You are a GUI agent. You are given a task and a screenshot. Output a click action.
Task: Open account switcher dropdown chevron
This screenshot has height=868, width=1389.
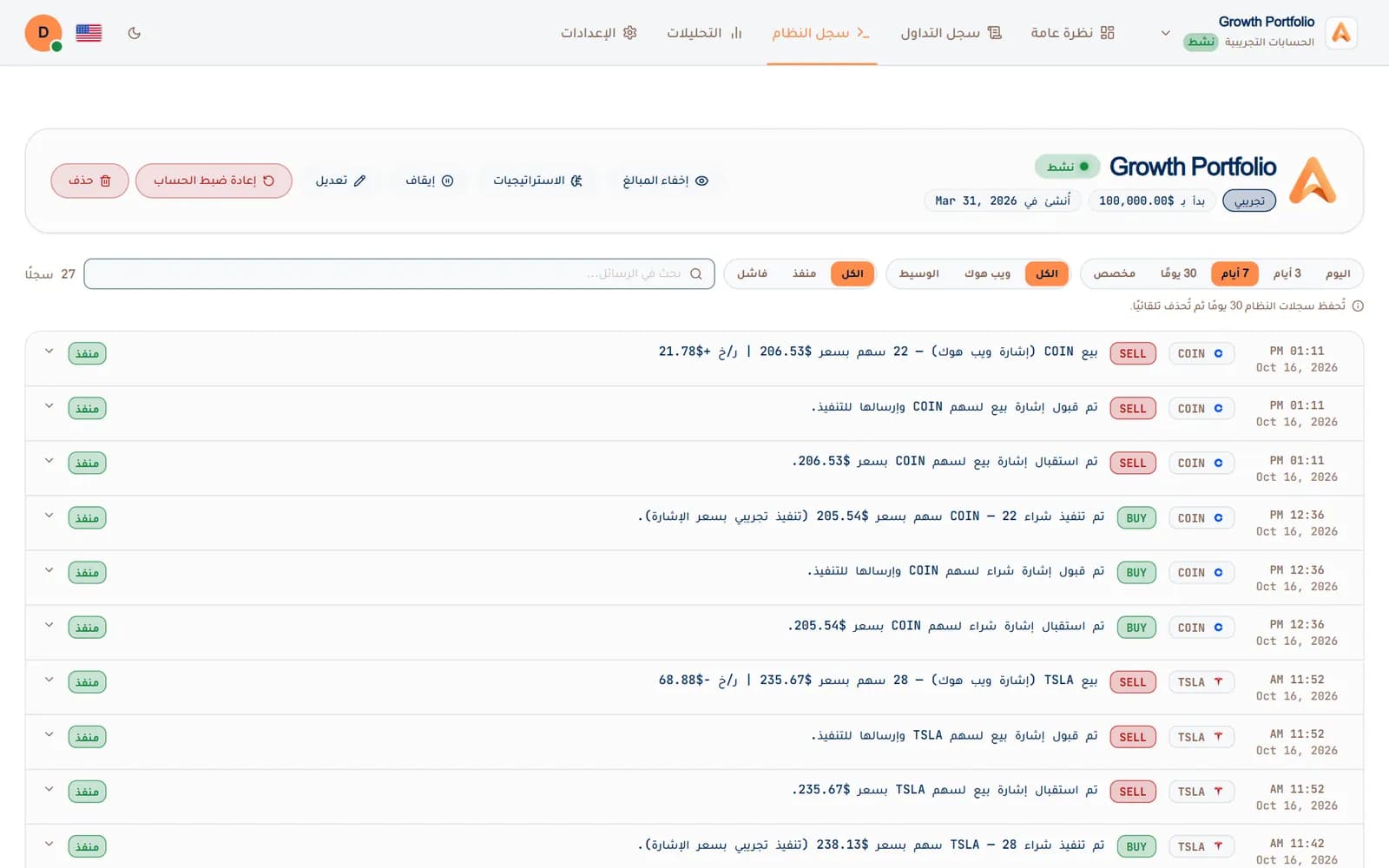pyautogui.click(x=1165, y=33)
